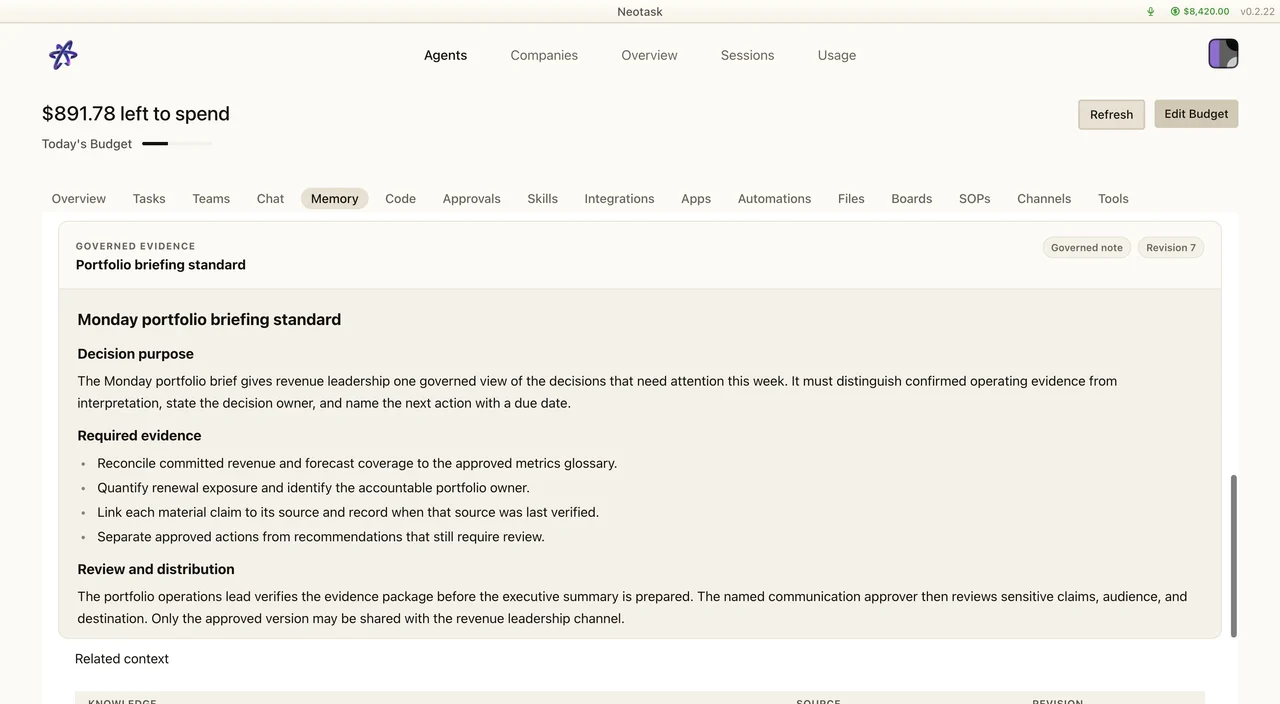Click the page's vertical scrollbar thumb

(x=1233, y=556)
